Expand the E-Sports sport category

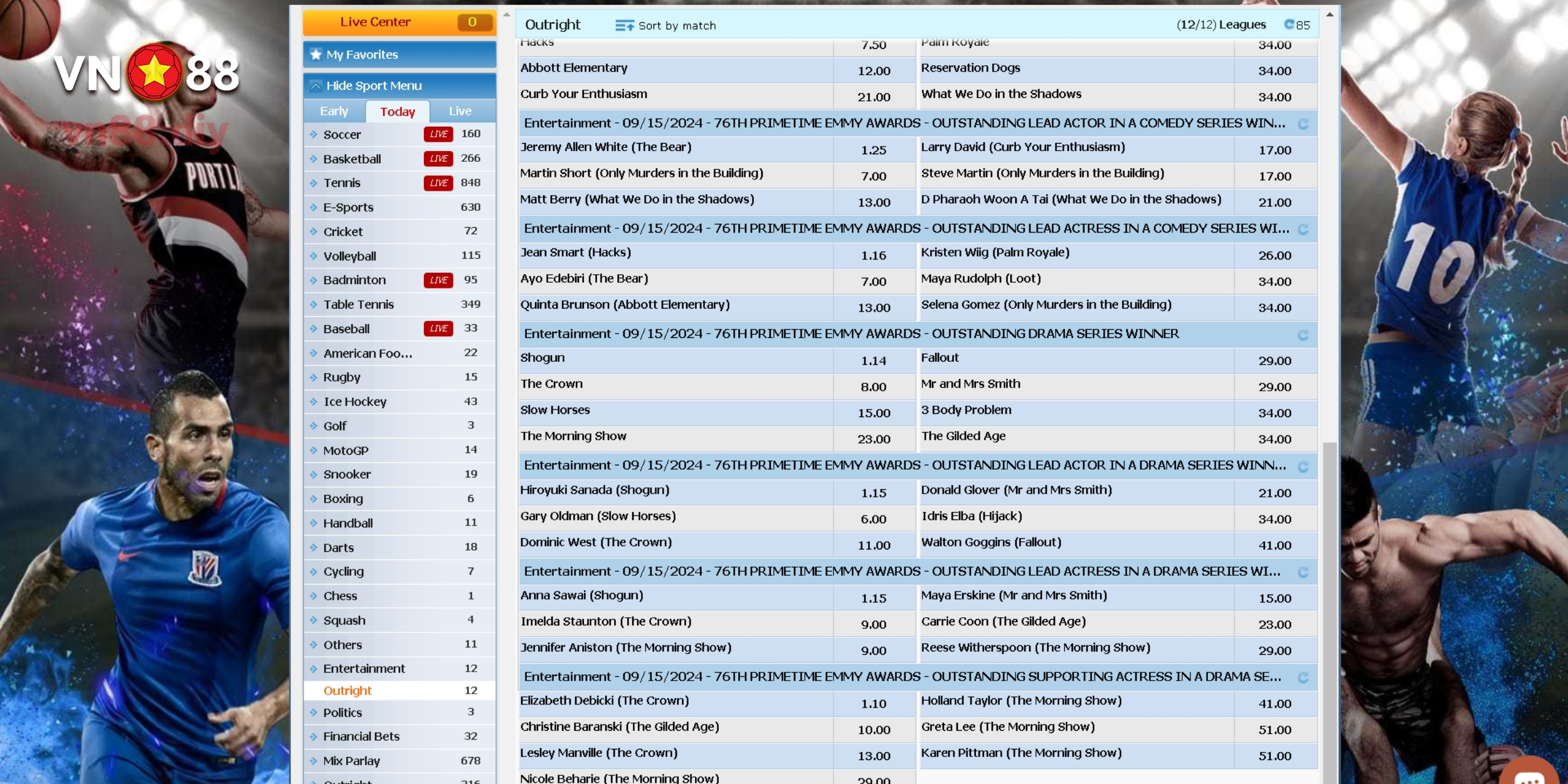[x=400, y=207]
